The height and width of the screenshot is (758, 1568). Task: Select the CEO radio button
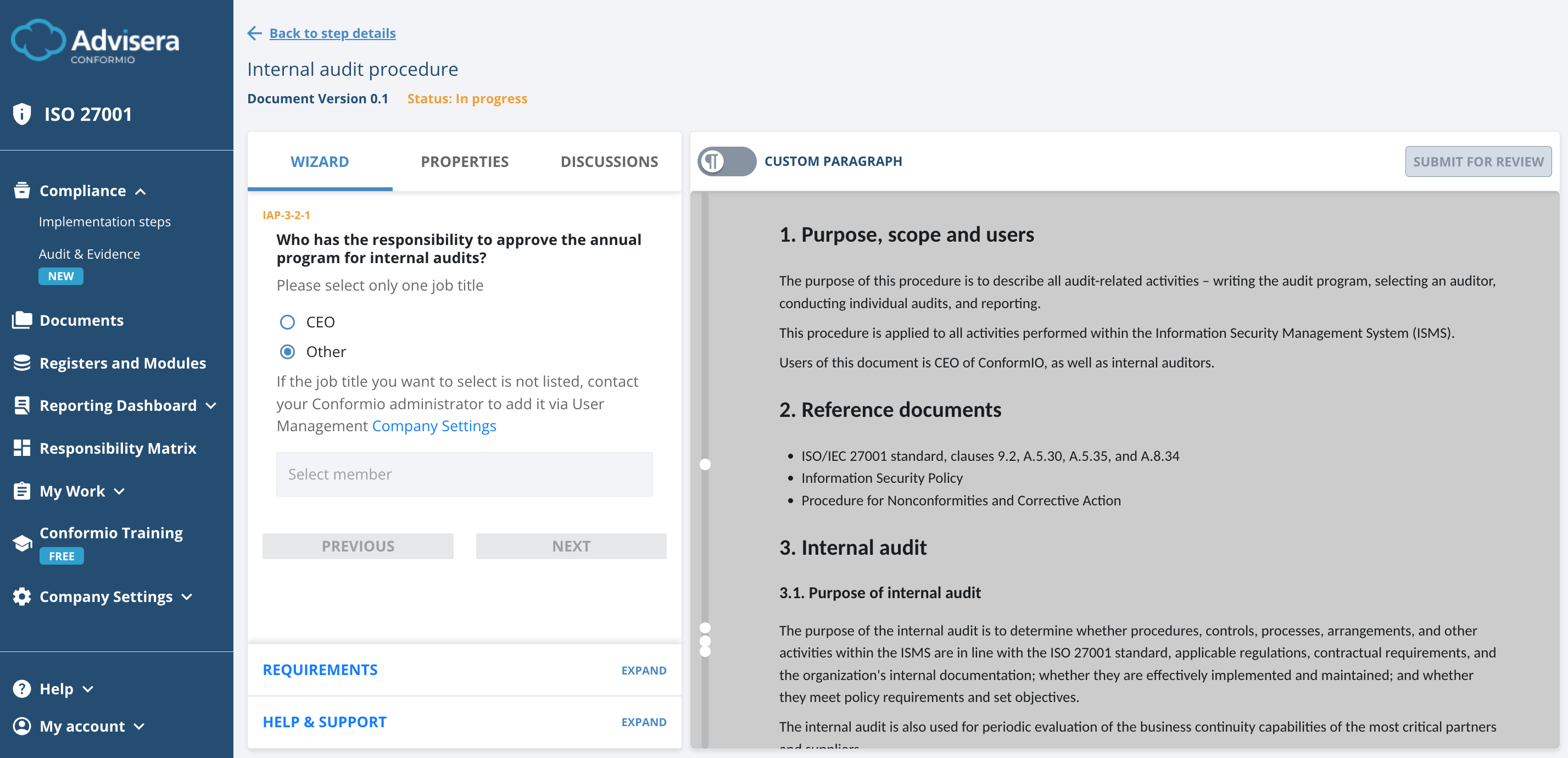pyautogui.click(x=287, y=322)
